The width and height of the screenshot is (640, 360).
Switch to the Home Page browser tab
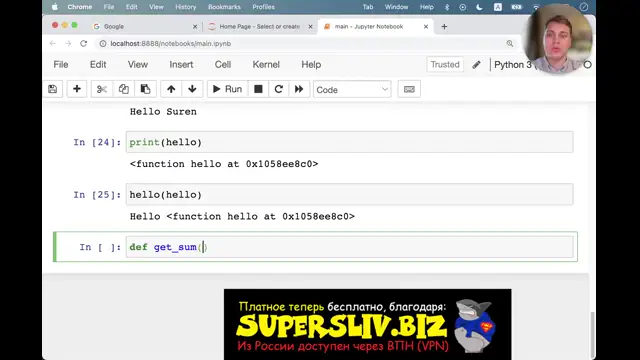pyautogui.click(x=260, y=27)
